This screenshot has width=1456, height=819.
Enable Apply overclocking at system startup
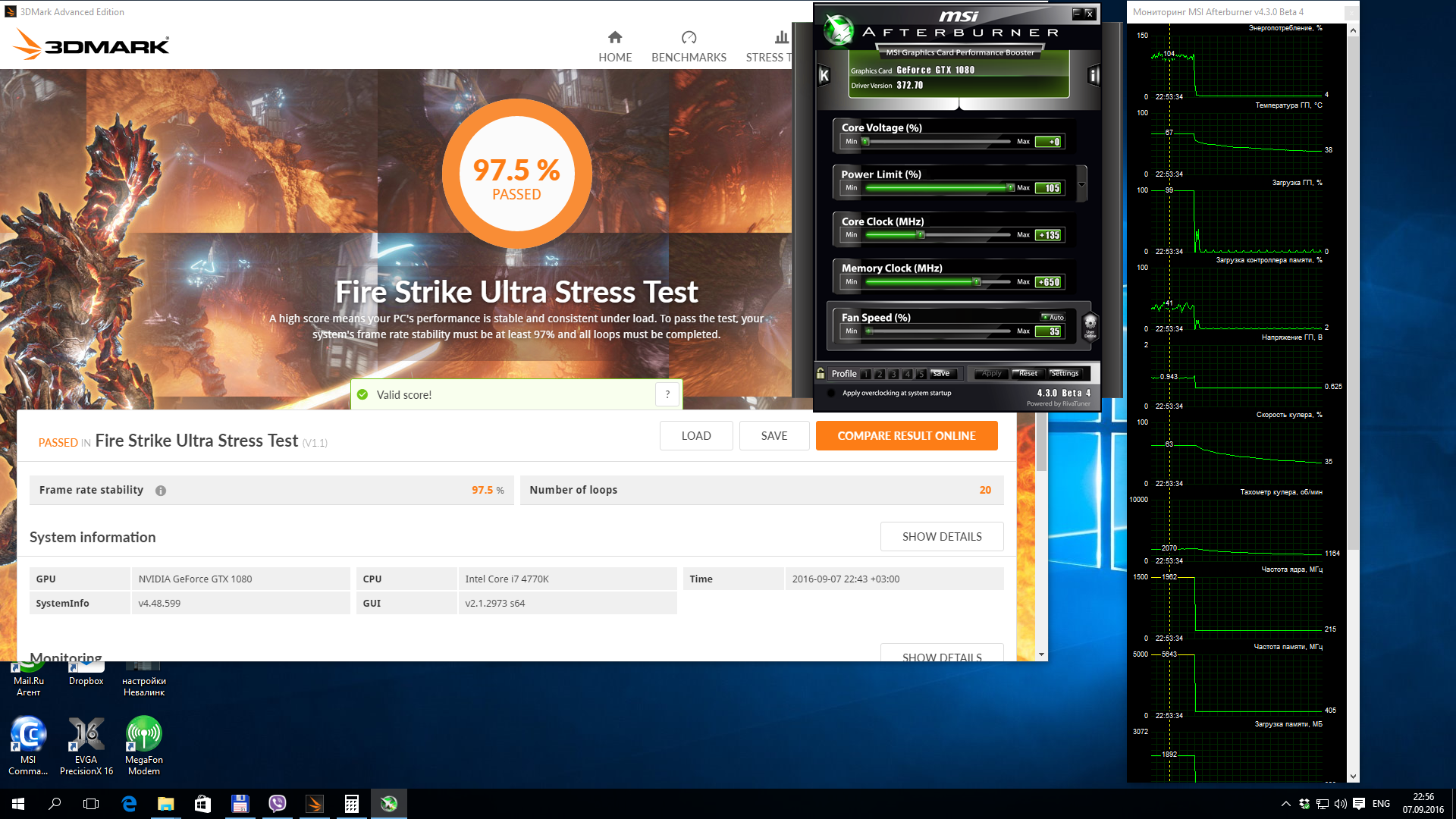click(831, 393)
